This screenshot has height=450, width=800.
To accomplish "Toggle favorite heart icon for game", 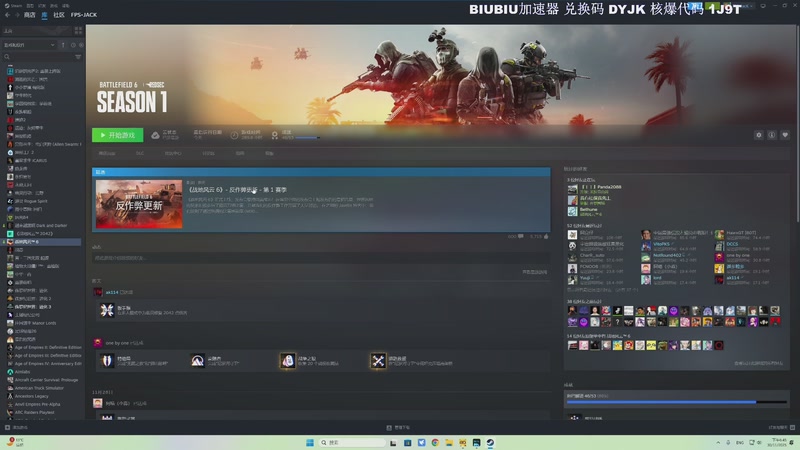I will 785,135.
